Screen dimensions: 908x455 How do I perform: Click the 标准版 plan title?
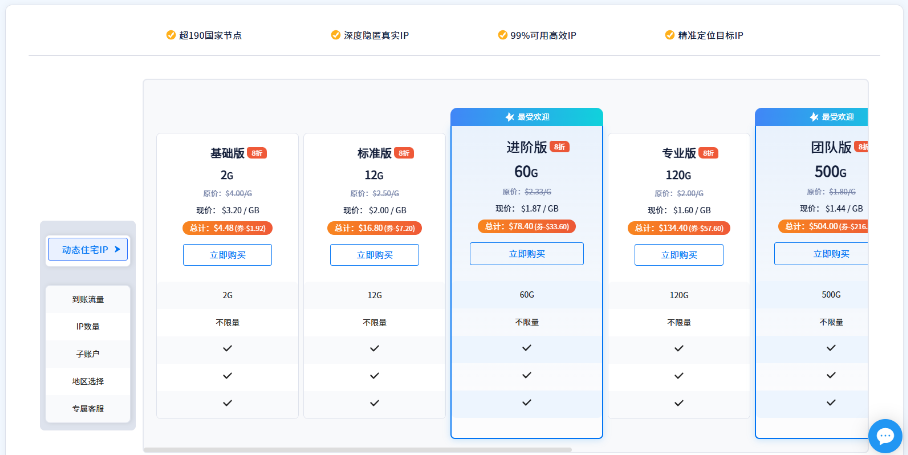click(x=374, y=153)
